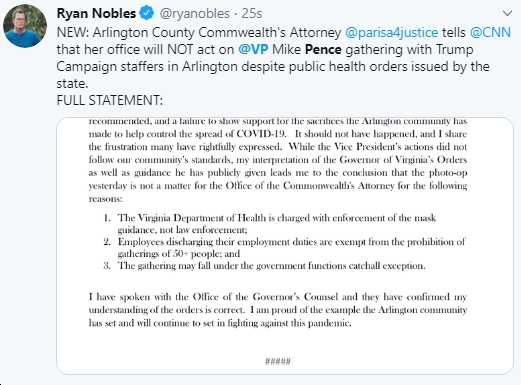Click the word NEW: starting the tweet
Image resolution: width=521 pixels, height=385 pixels.
pyautogui.click(x=73, y=33)
